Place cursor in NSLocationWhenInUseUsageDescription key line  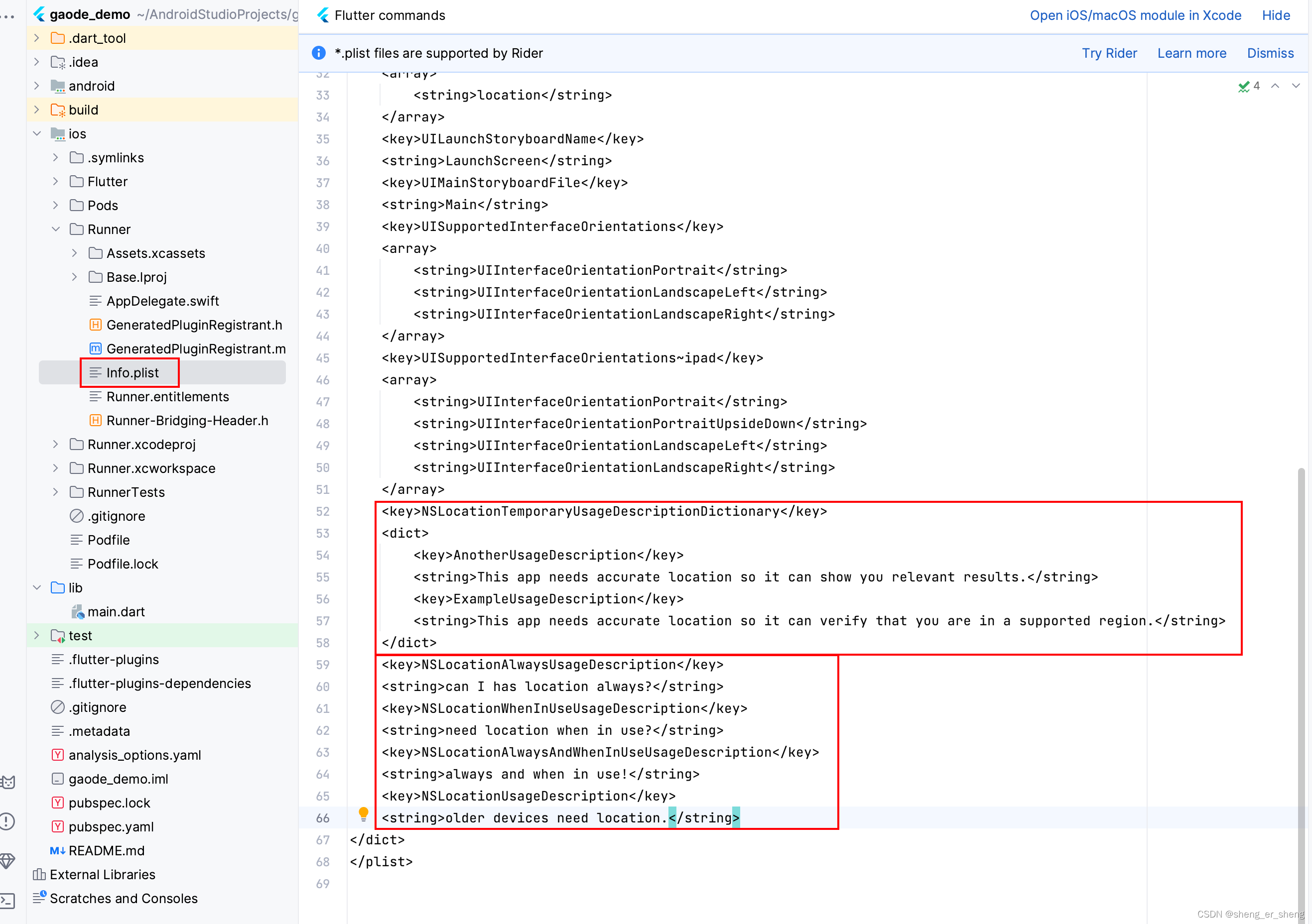(x=564, y=708)
